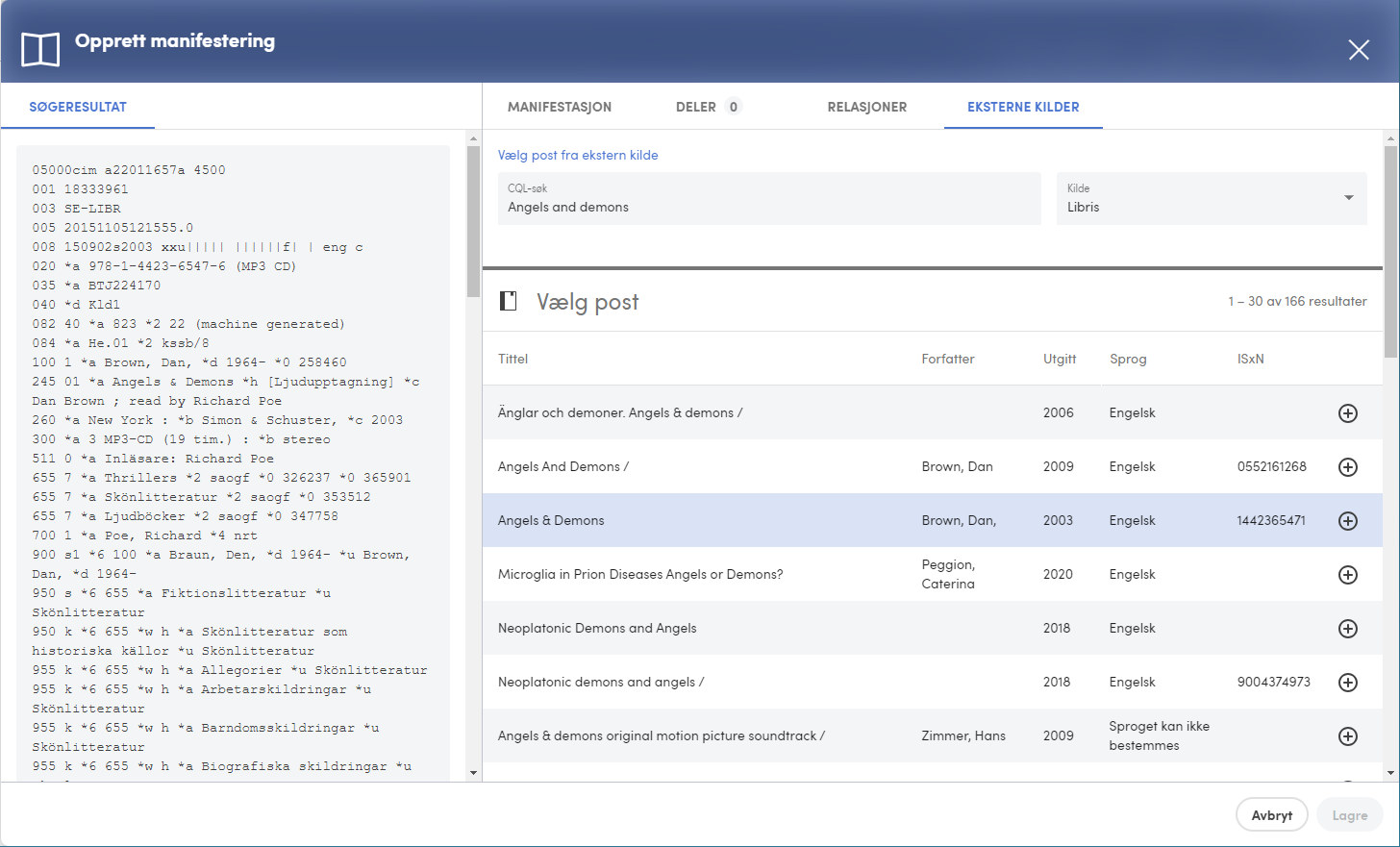Viewport: 1400px width, 847px height.
Task: Select "Microglia in Prion Diseases Angels or Demons?" title
Action: point(640,574)
